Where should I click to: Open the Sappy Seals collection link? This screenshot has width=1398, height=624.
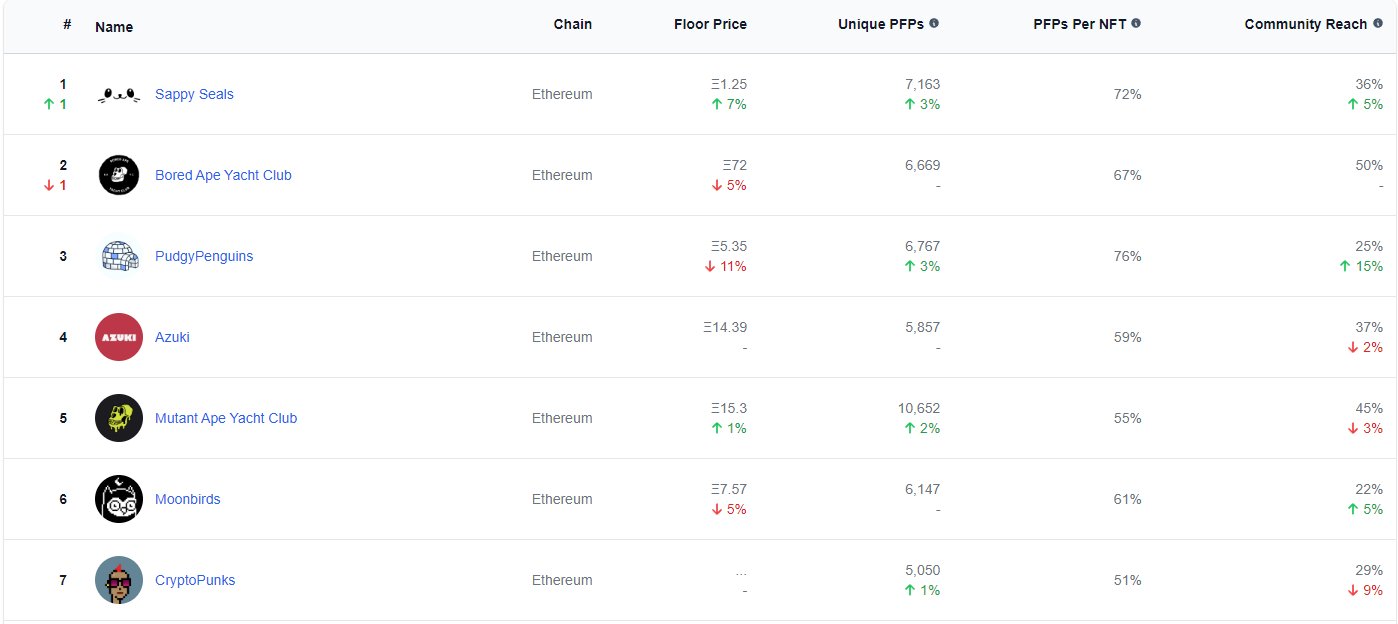coord(194,94)
